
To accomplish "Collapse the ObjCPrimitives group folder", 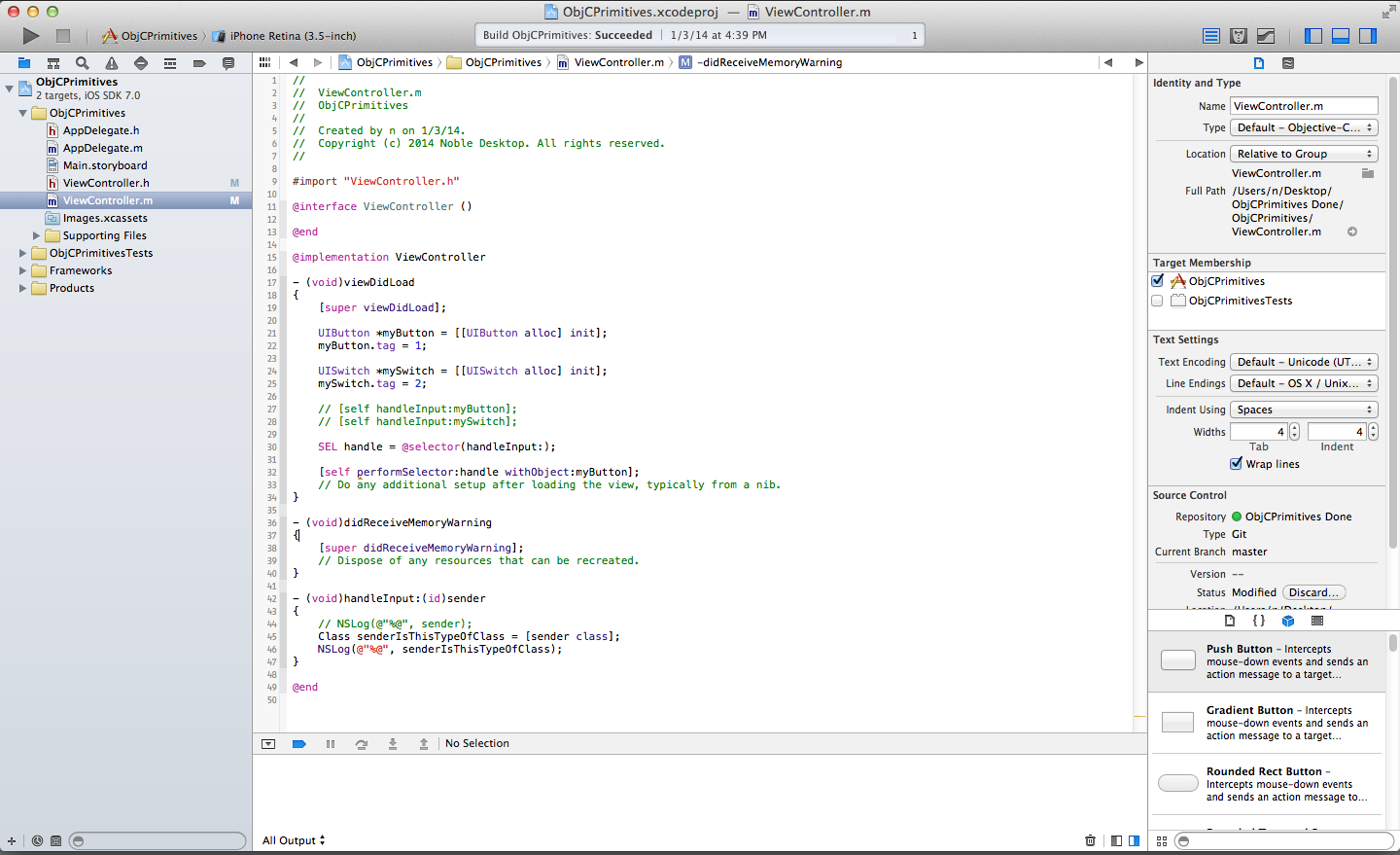I will (23, 113).
